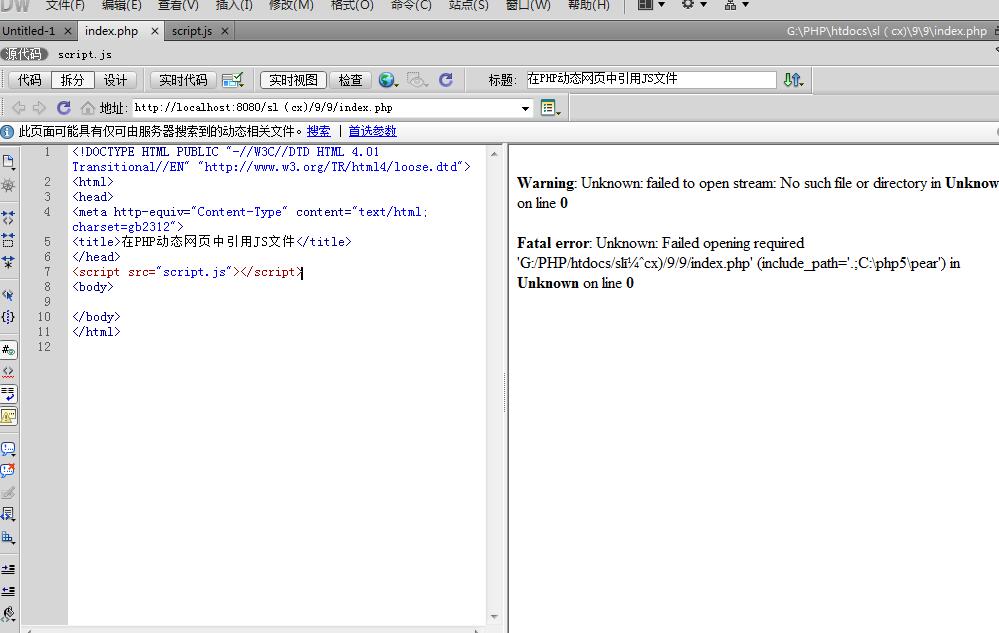Click the info icon in the notice bar
This screenshot has width=999, height=633.
(x=8, y=132)
